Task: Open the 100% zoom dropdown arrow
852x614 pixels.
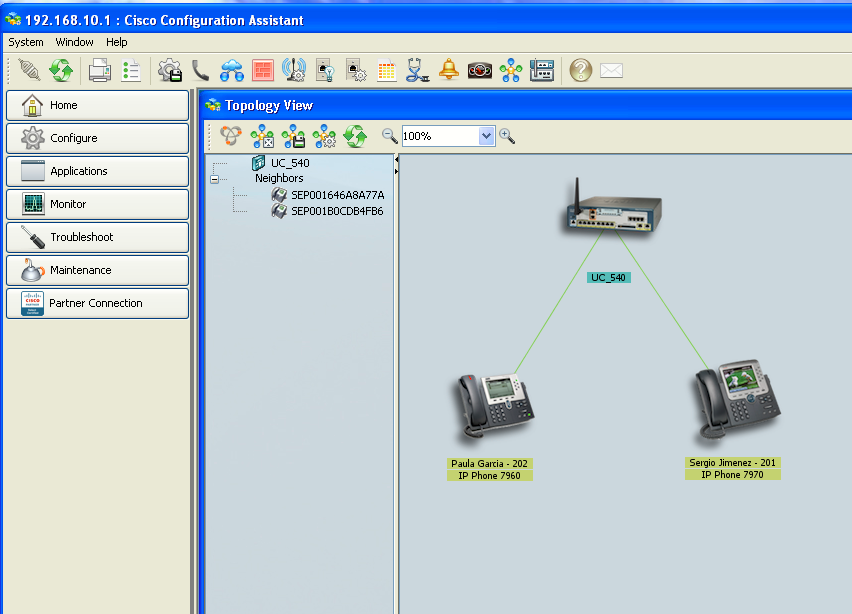Action: 486,136
